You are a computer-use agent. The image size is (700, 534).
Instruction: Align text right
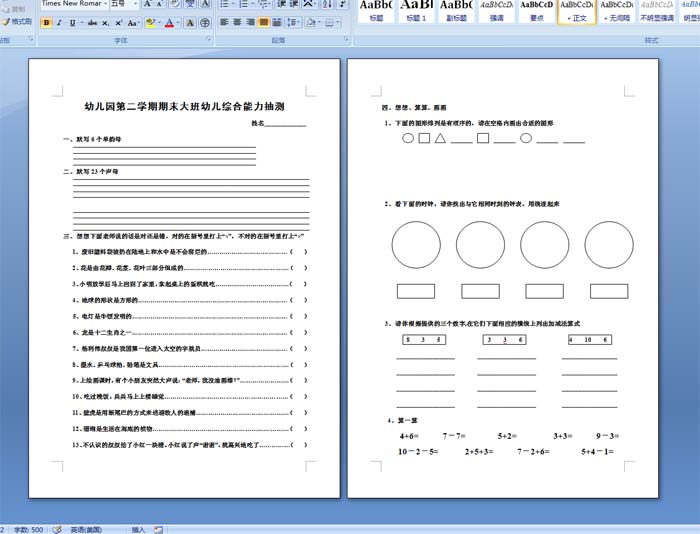point(251,22)
